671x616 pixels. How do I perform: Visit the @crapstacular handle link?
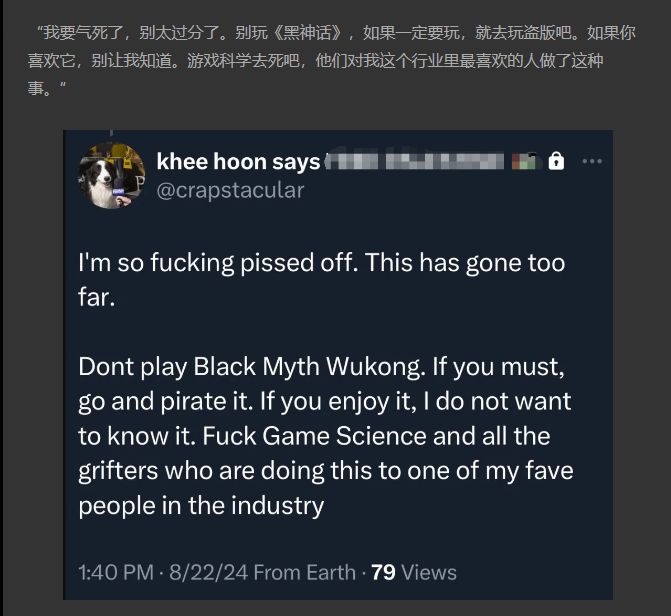(x=230, y=190)
